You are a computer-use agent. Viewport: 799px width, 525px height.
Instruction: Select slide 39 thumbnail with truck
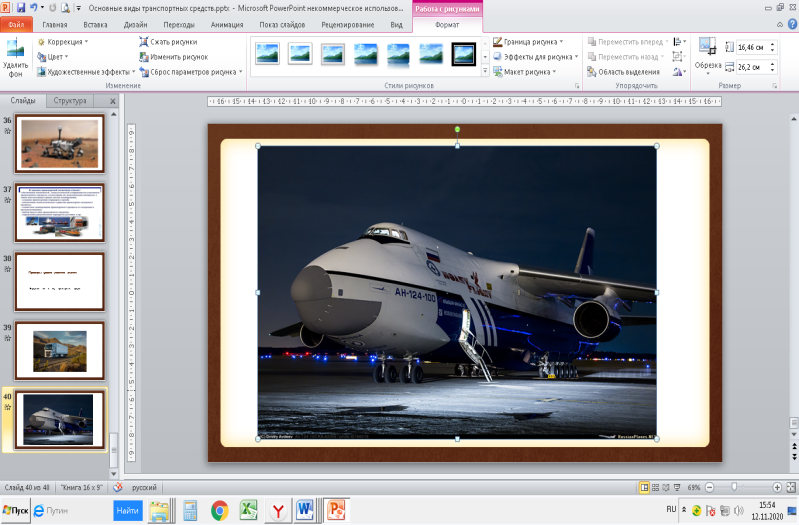pyautogui.click(x=60, y=351)
